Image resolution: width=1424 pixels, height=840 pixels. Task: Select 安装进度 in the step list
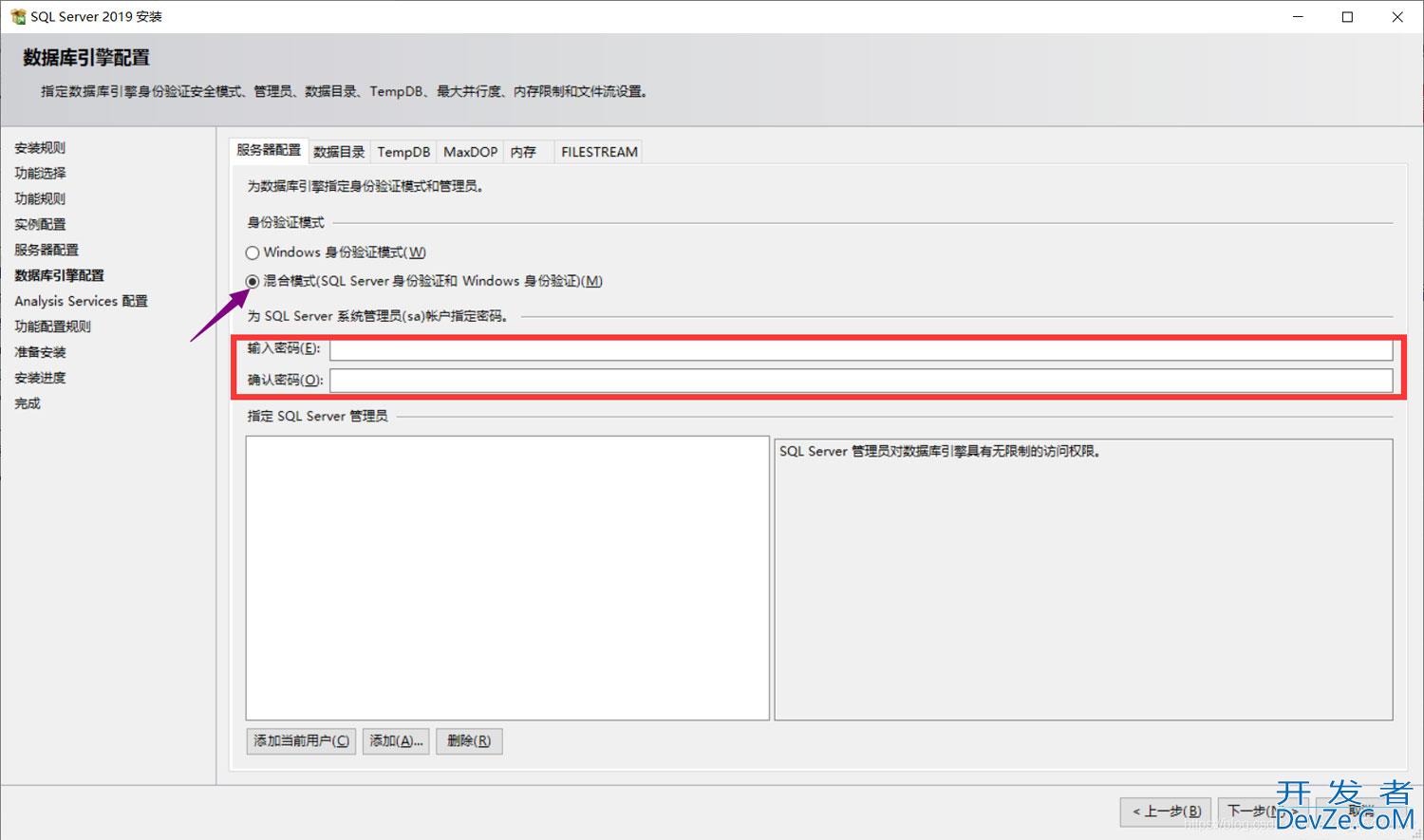pyautogui.click(x=40, y=379)
